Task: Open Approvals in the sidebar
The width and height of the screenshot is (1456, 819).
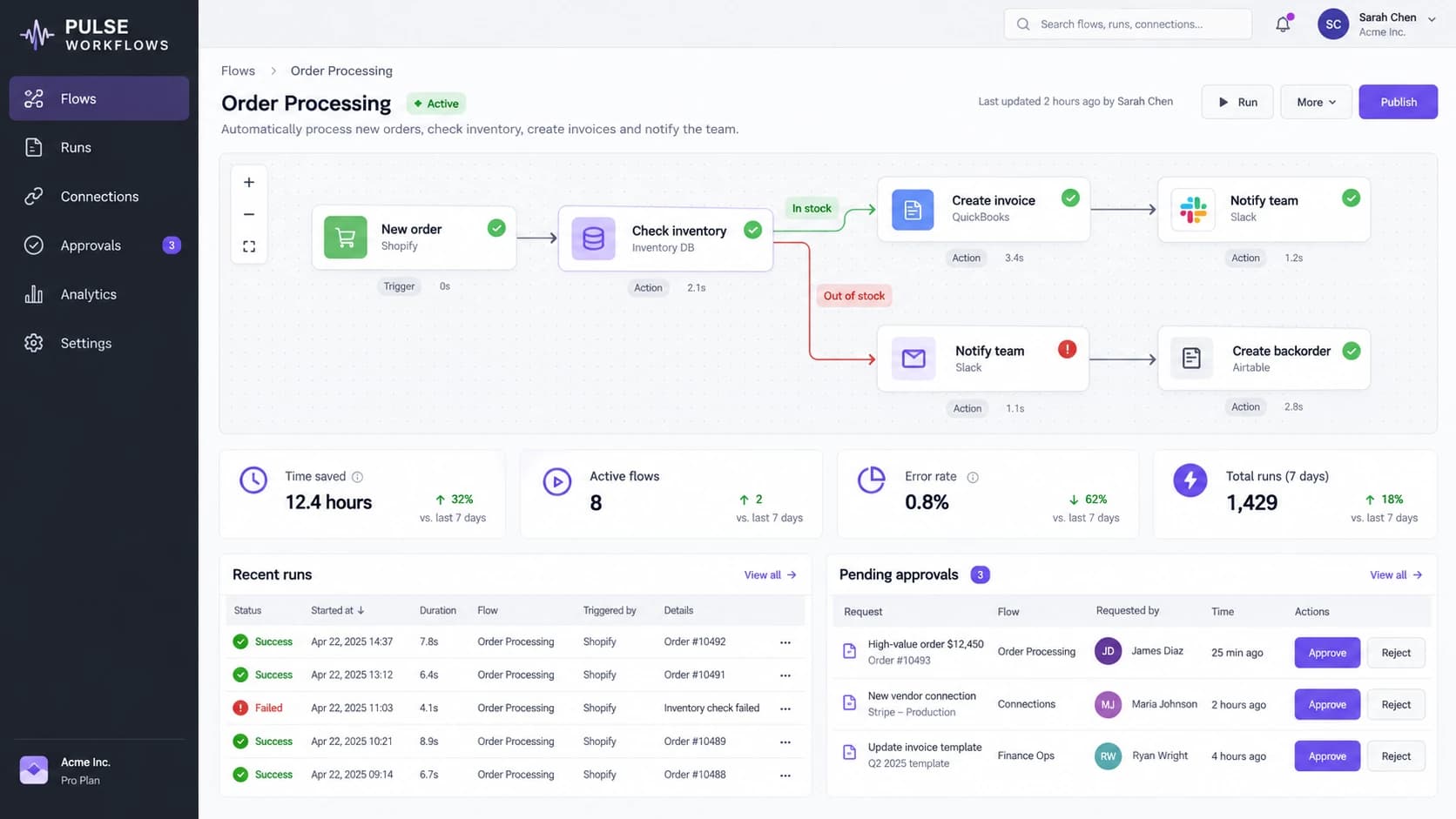Action: click(x=99, y=245)
